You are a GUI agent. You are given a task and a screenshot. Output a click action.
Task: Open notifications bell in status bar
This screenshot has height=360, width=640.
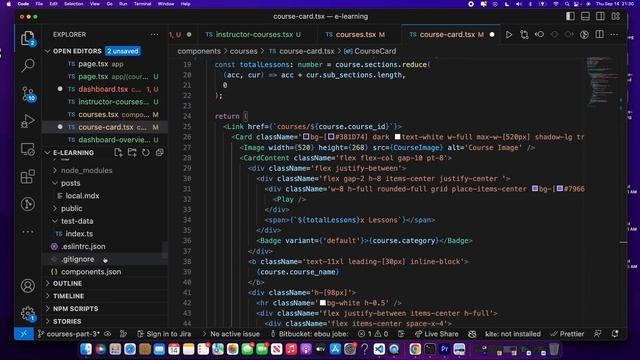[615, 333]
